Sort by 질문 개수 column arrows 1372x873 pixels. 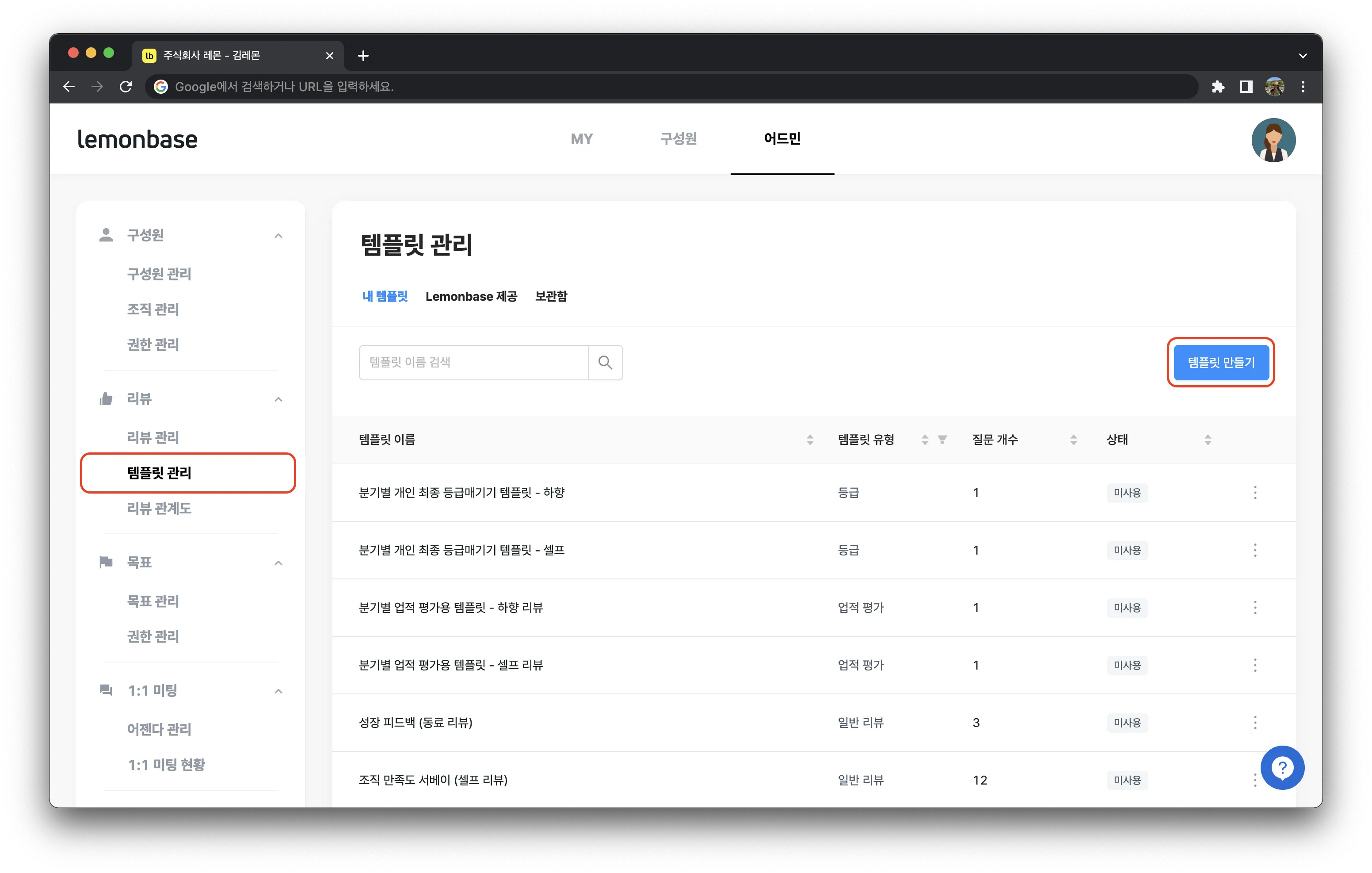(x=1074, y=440)
